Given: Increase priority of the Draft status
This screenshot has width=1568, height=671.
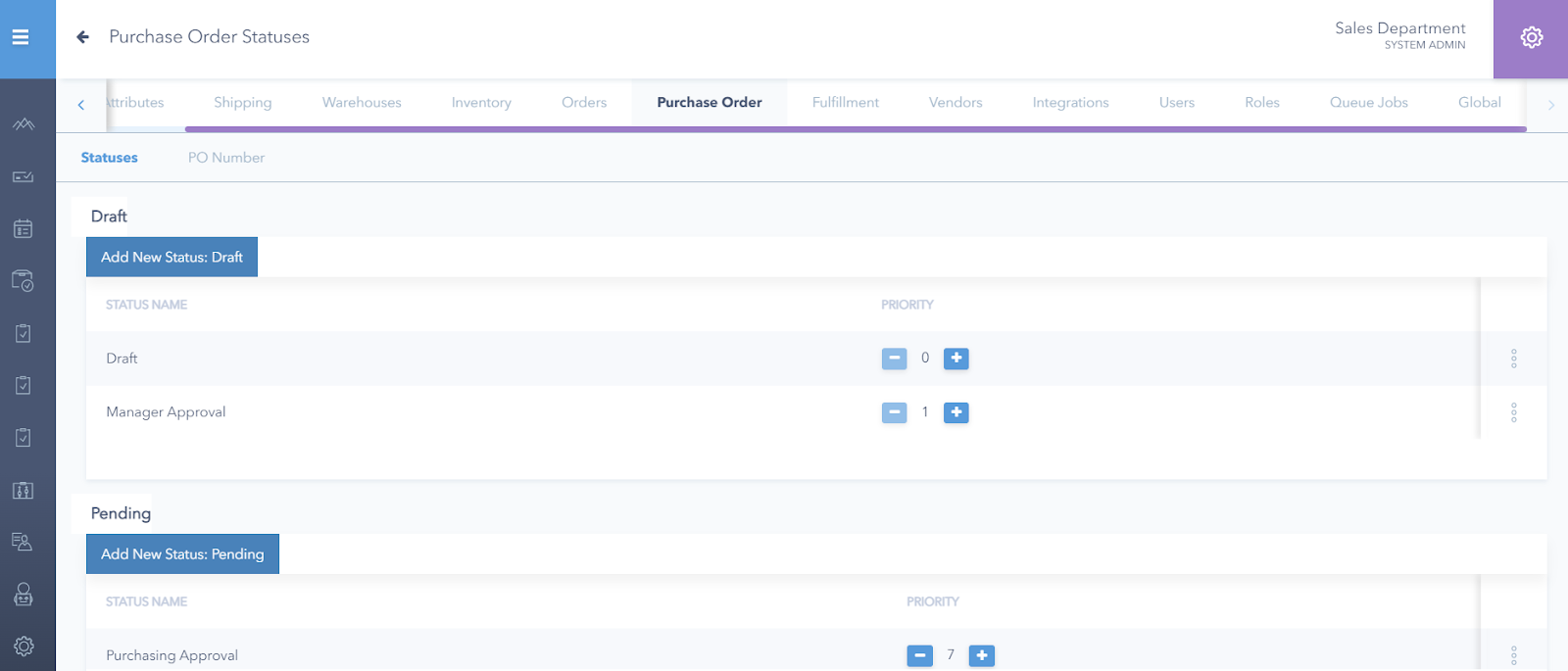Looking at the screenshot, I should click(x=956, y=359).
